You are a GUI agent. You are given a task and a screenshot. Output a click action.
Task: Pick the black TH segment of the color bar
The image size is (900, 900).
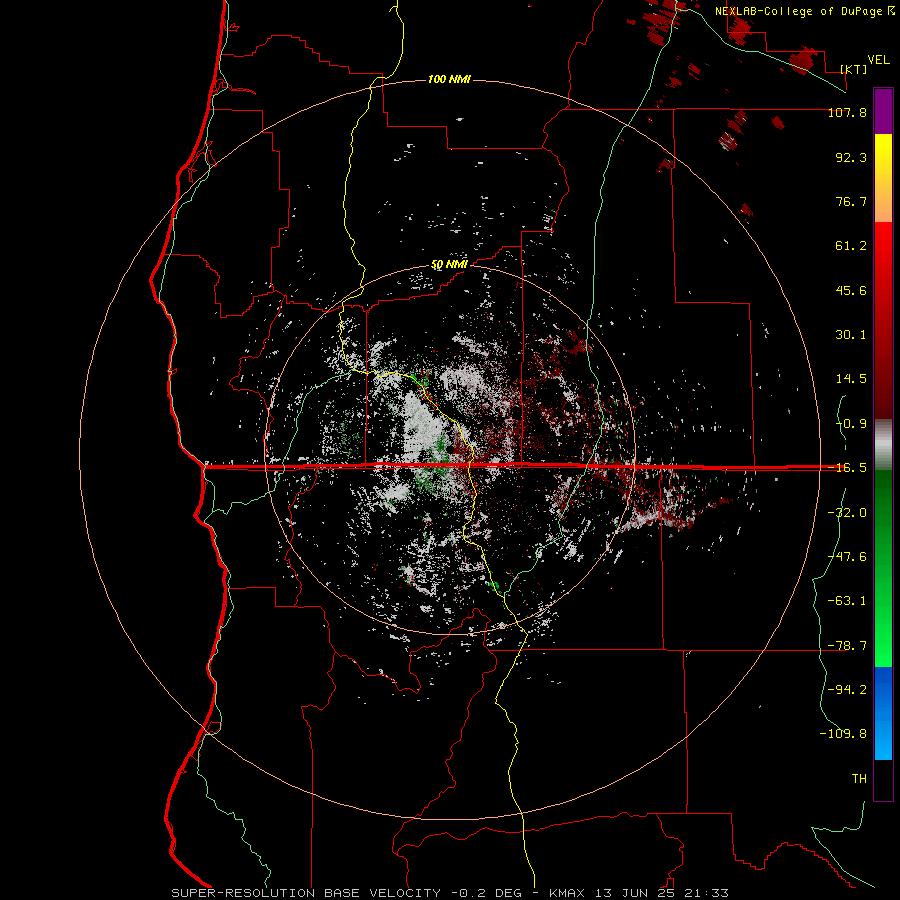pos(883,780)
